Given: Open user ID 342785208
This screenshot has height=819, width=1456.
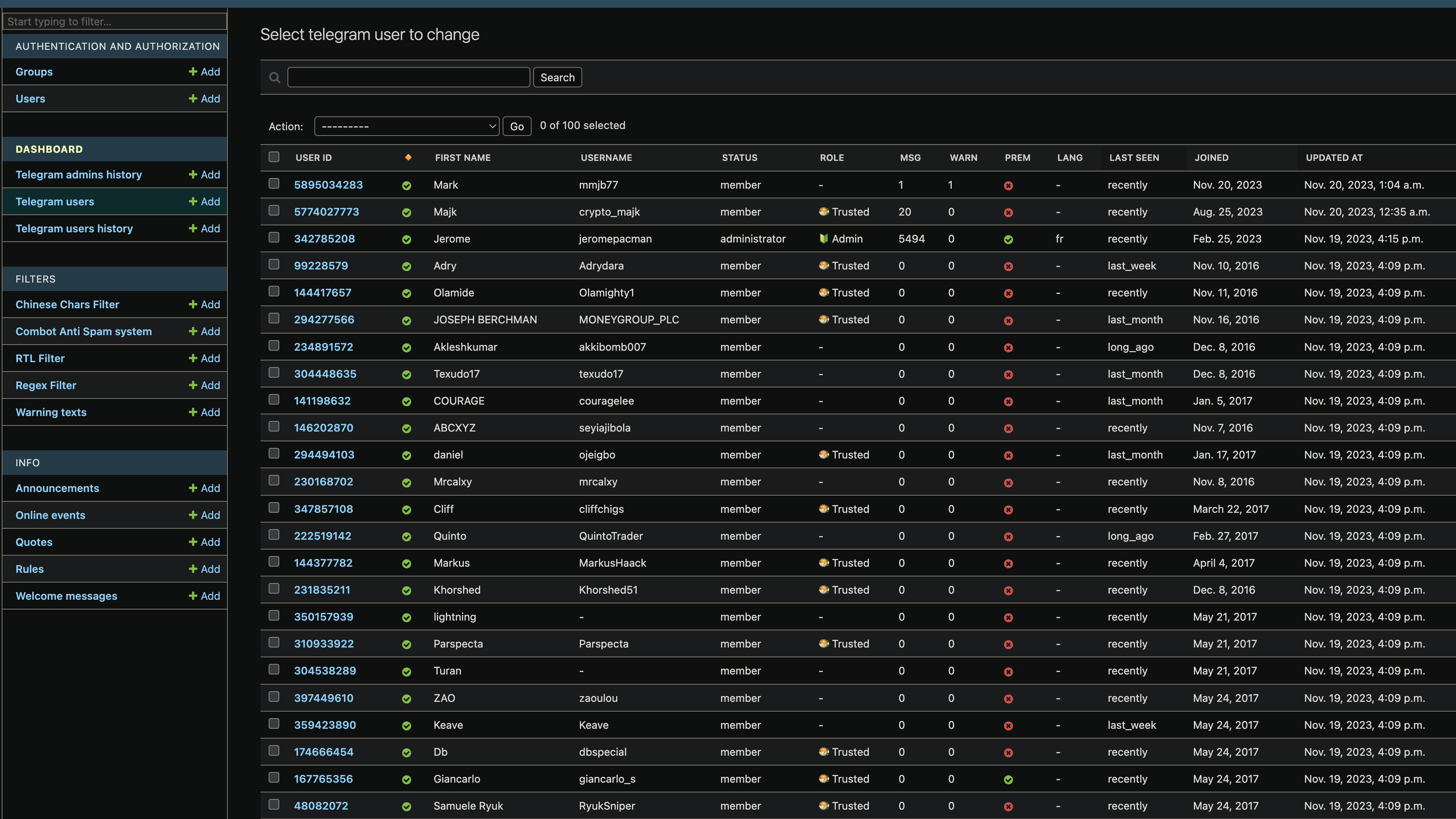Looking at the screenshot, I should click(x=325, y=238).
